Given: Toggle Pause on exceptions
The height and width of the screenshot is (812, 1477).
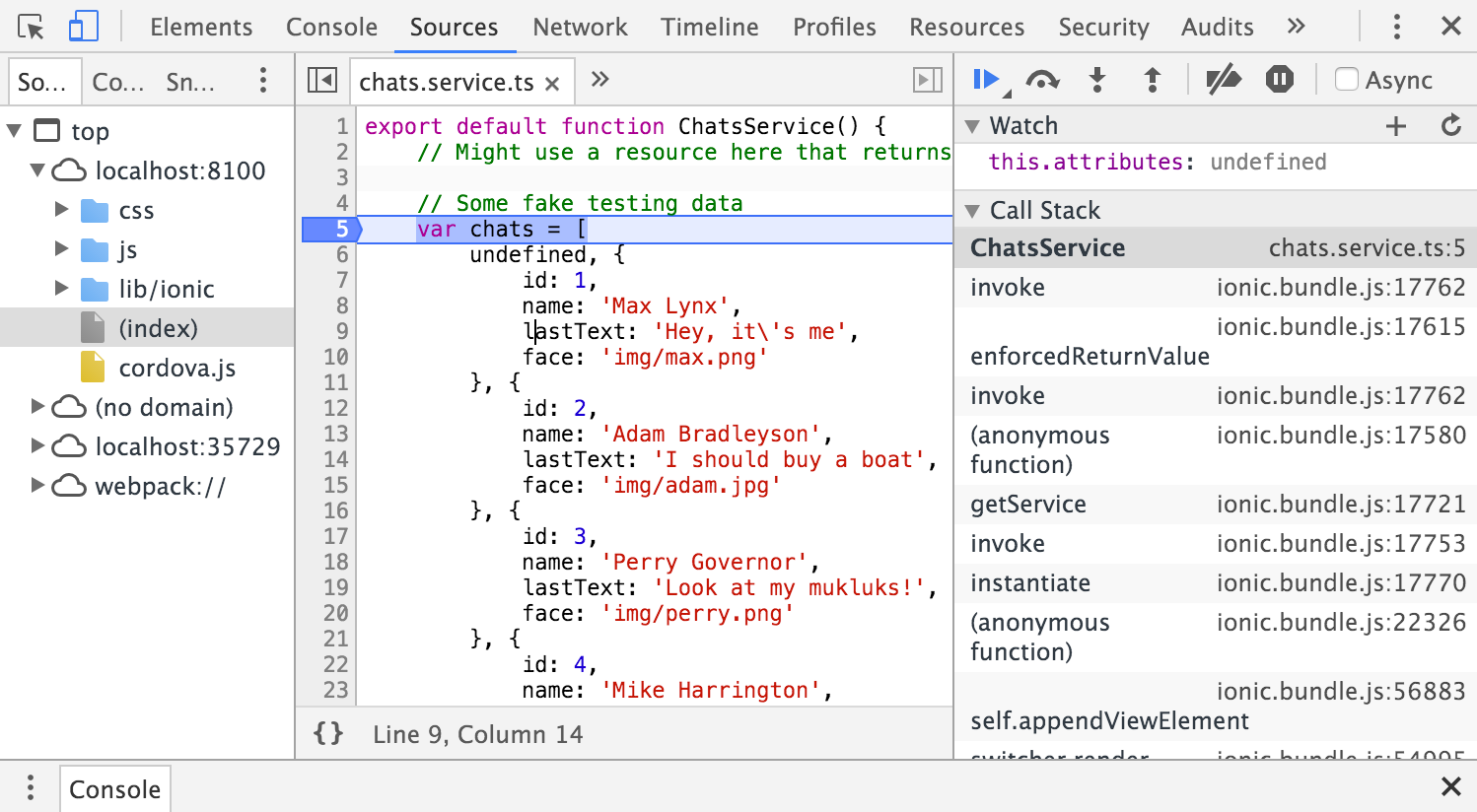Looking at the screenshot, I should (x=1279, y=79).
